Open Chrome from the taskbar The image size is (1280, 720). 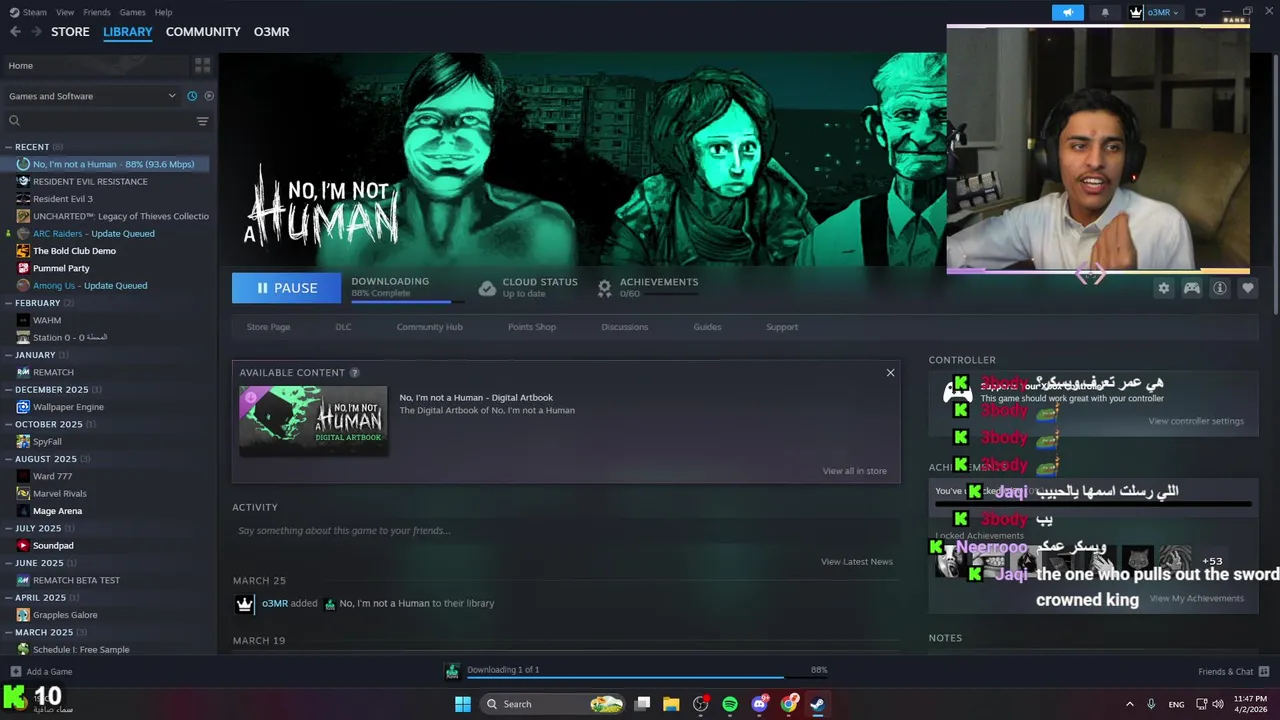point(789,704)
